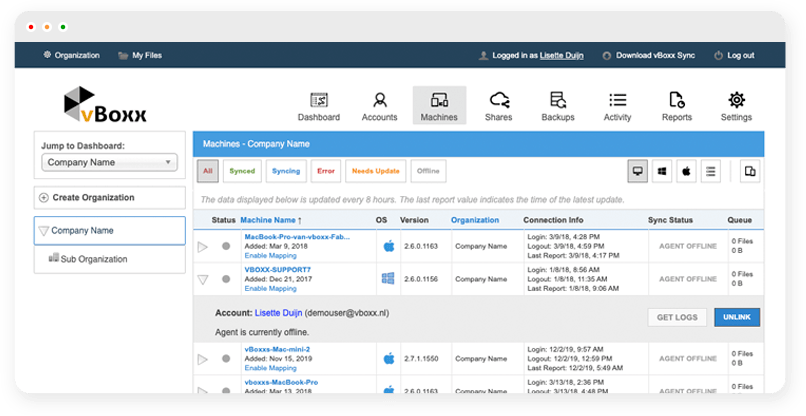806x416 pixels.
Task: Toggle the Needs Update filter
Action: [x=375, y=171]
